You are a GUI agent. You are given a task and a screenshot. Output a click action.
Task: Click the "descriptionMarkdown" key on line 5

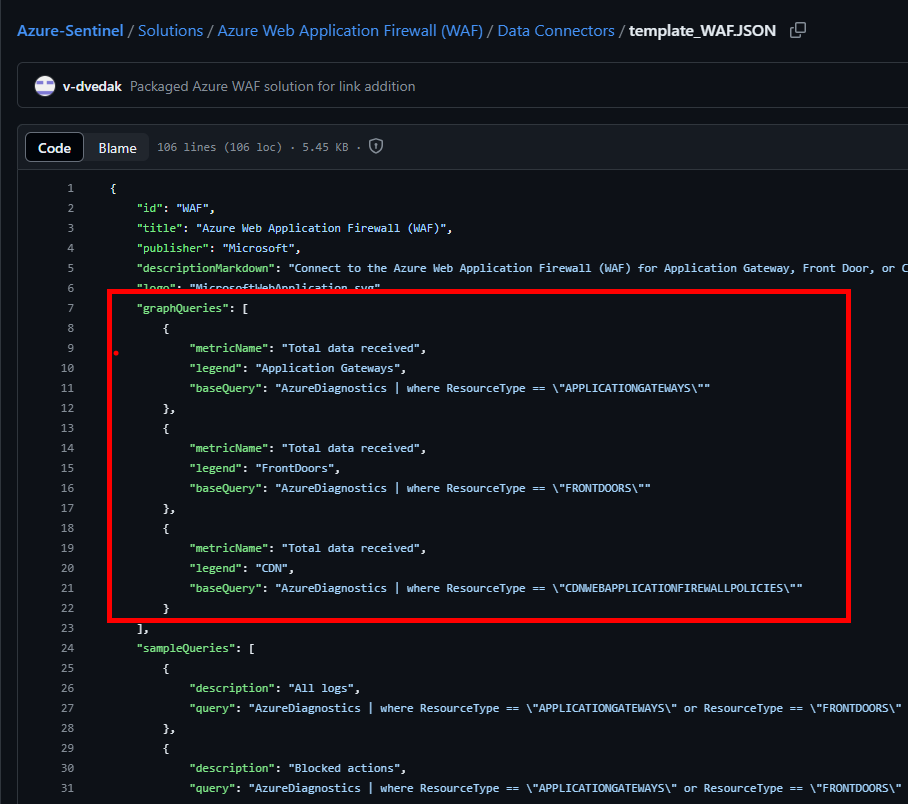(206, 268)
